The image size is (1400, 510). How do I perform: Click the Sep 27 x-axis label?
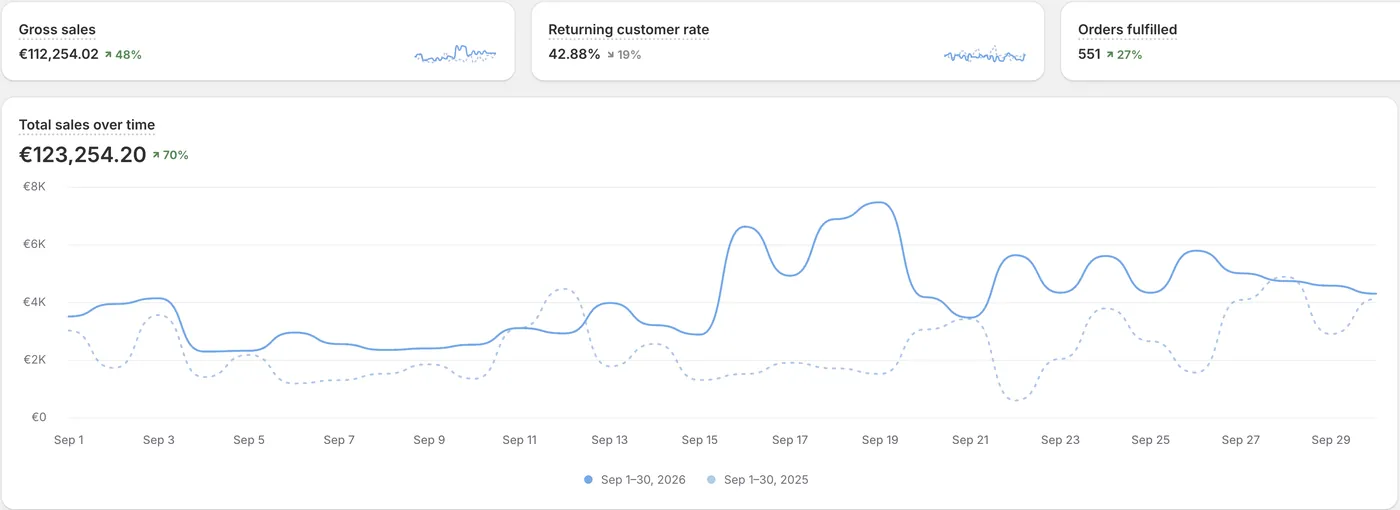[1240, 440]
